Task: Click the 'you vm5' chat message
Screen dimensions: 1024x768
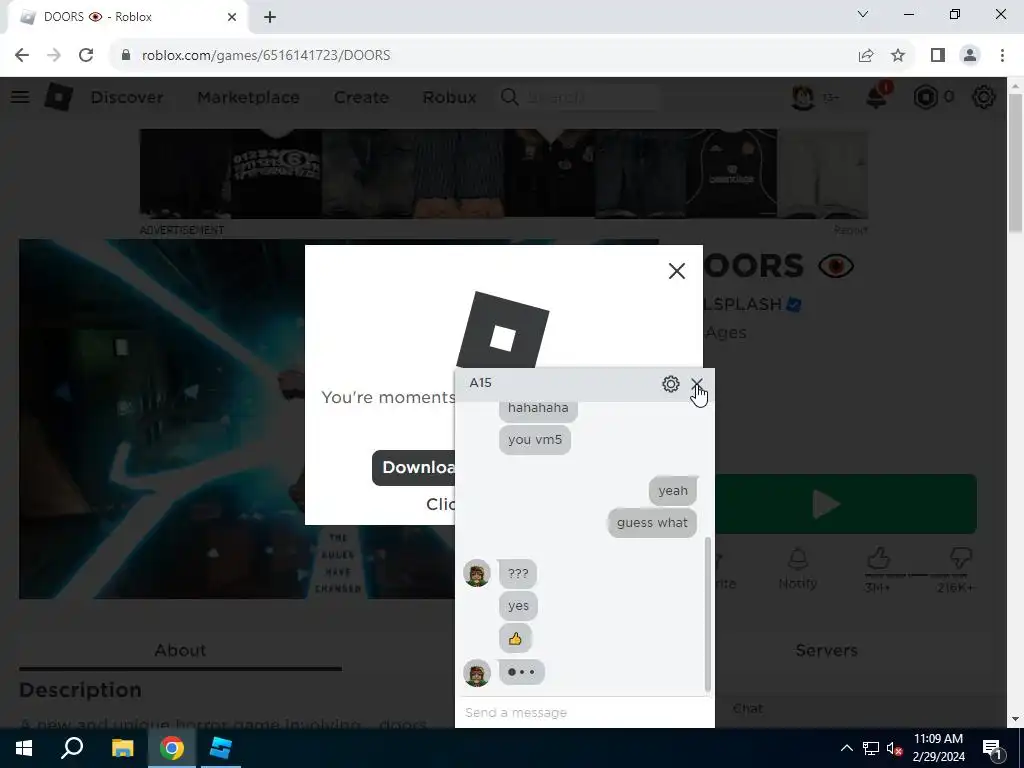Action: tap(535, 440)
